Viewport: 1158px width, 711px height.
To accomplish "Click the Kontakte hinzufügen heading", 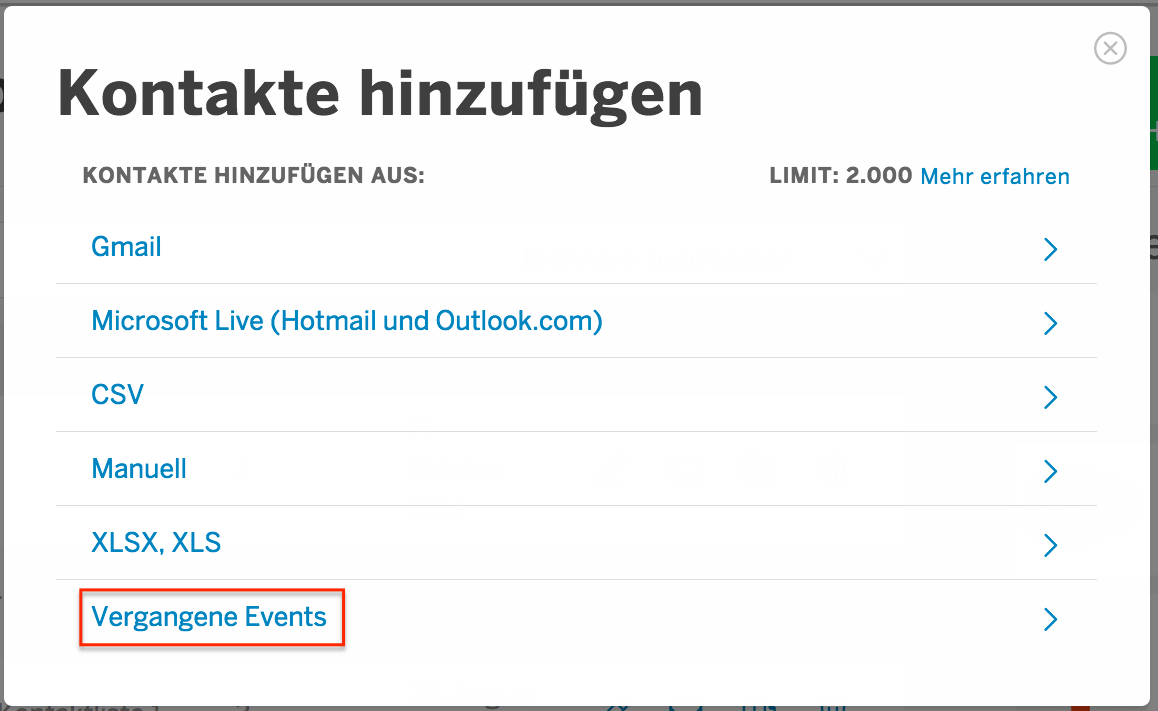I will [380, 96].
